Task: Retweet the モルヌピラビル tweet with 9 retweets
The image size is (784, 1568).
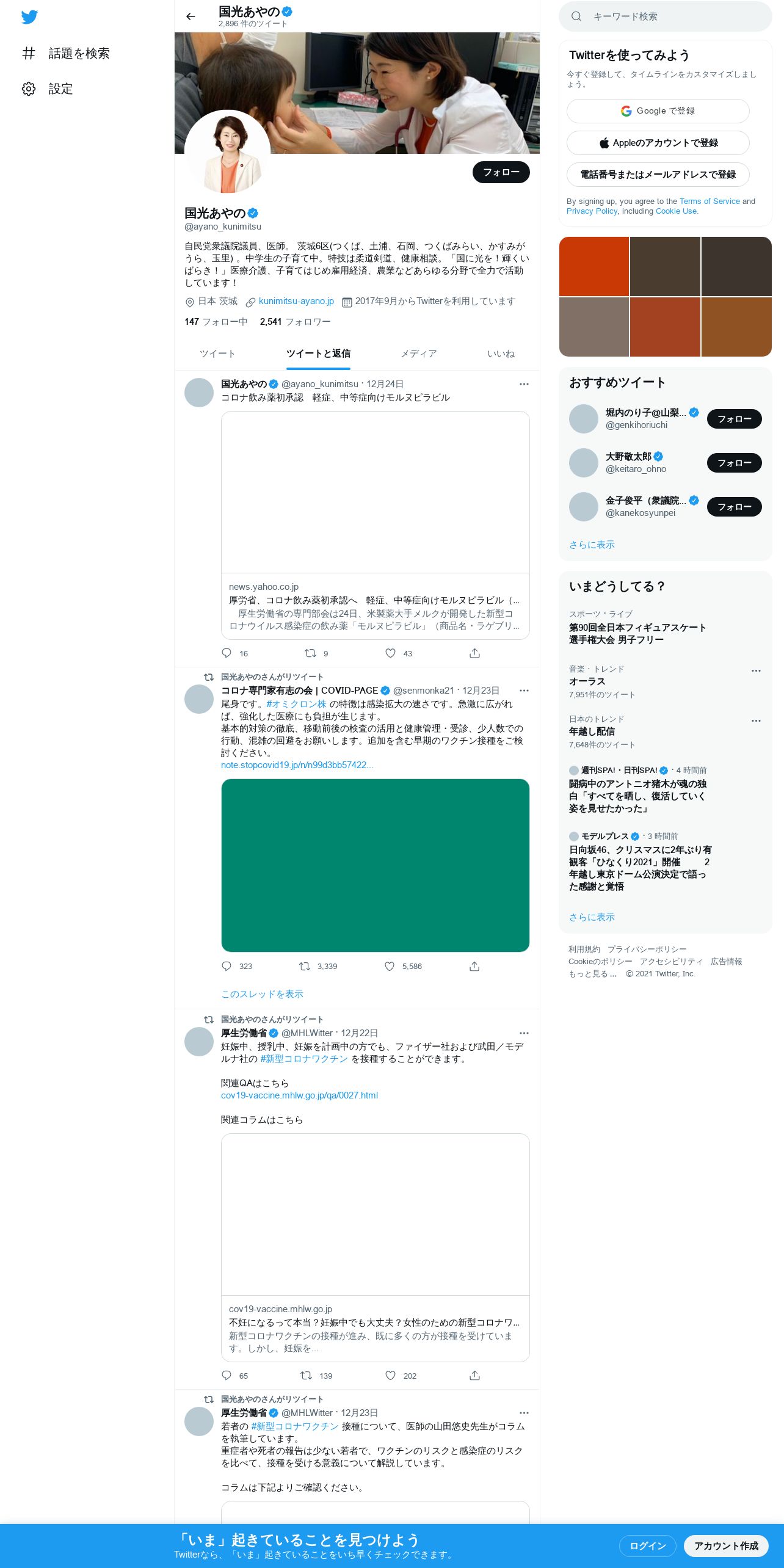Action: [310, 653]
